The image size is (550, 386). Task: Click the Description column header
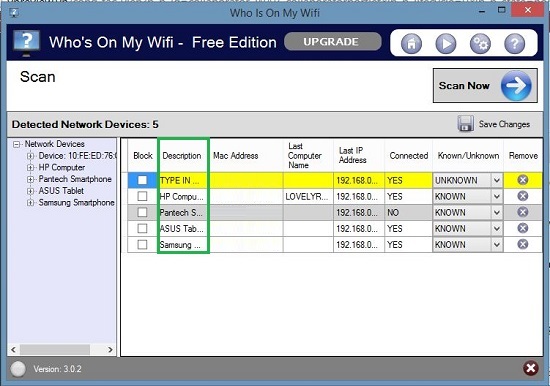coord(182,155)
